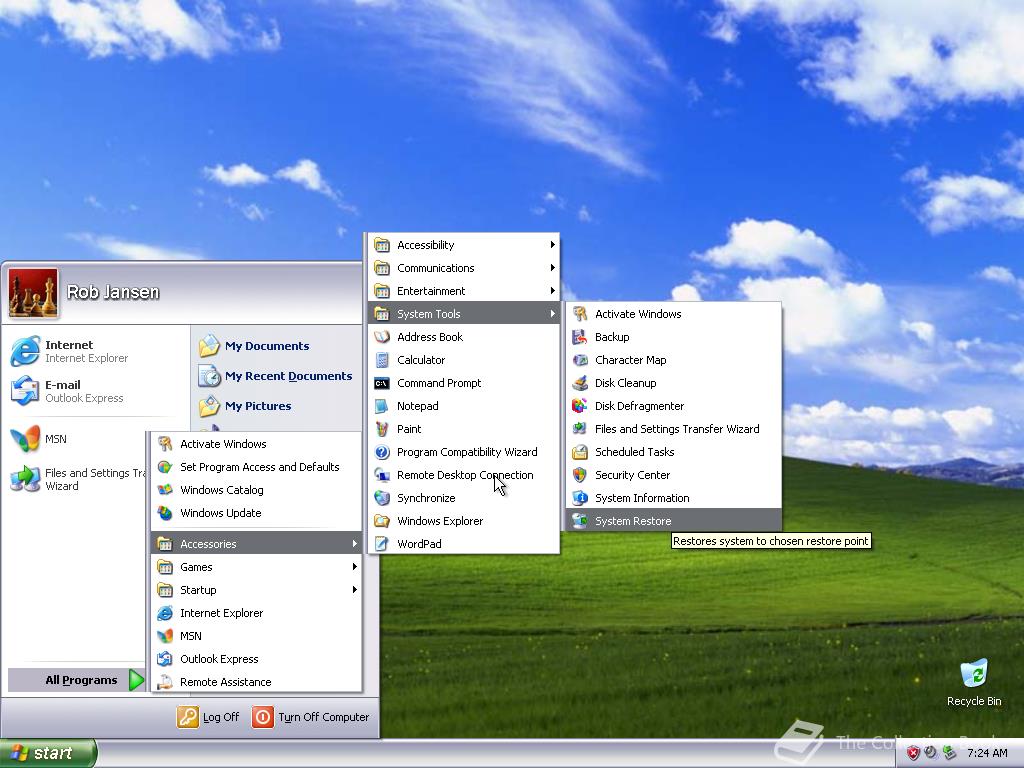The height and width of the screenshot is (768, 1024).
Task: Click the WordPad icon
Action: [382, 543]
